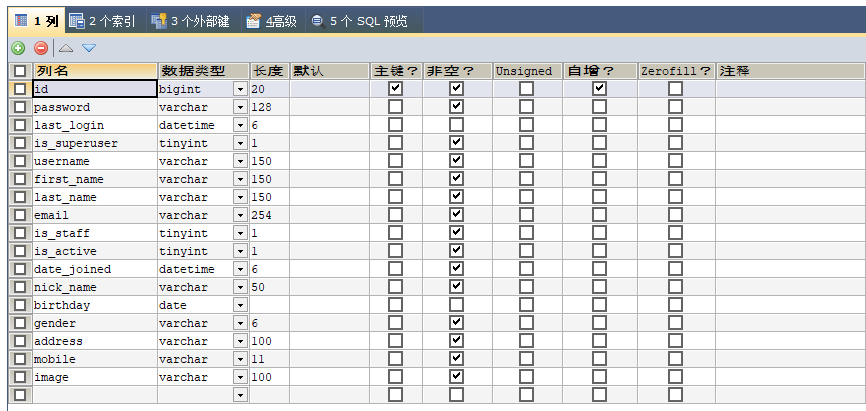This screenshot has height=411, width=866.
Task: Open data type dropdown for image
Action: tap(241, 377)
